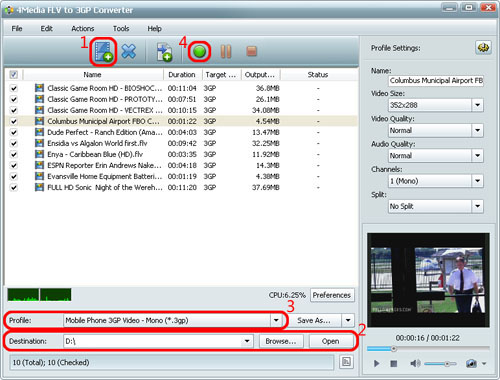
Task: Click file icon of Dude Perfect row
Action: [x=39, y=132]
